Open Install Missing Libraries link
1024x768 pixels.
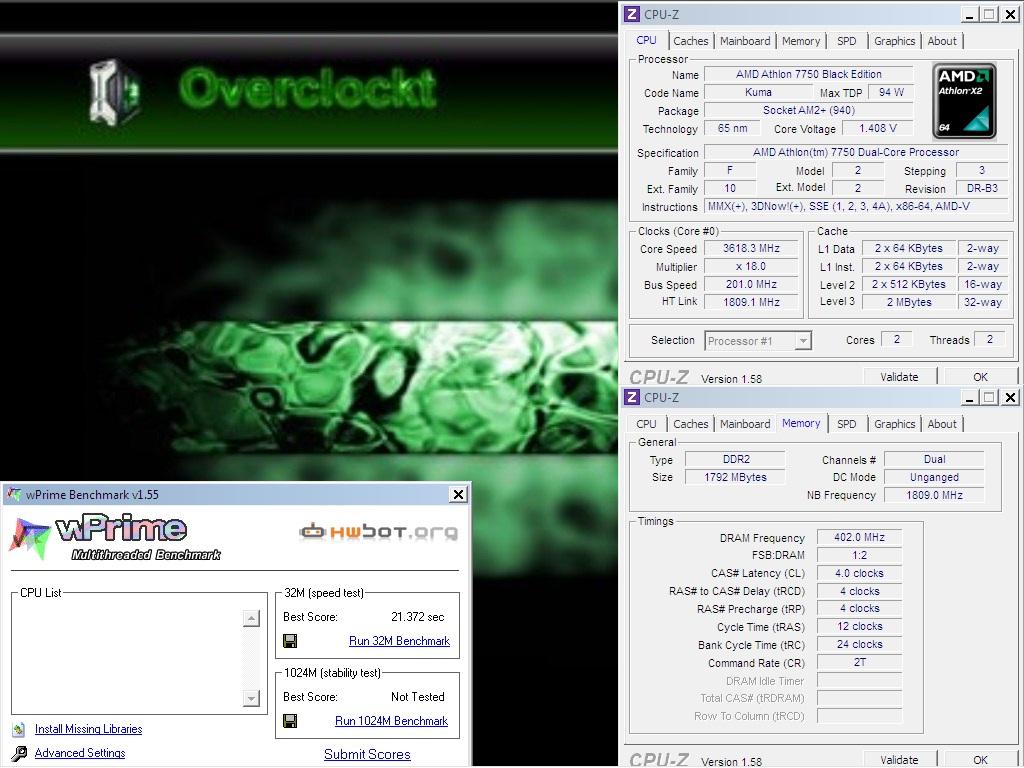pos(88,729)
